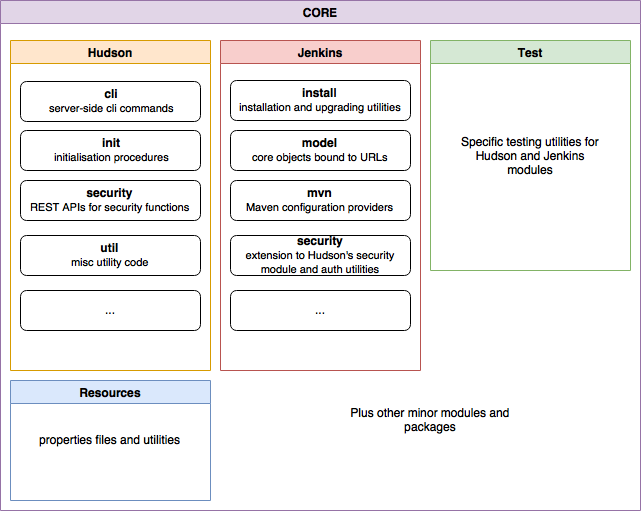Select the install module box
This screenshot has height=512, width=641.
(x=320, y=100)
